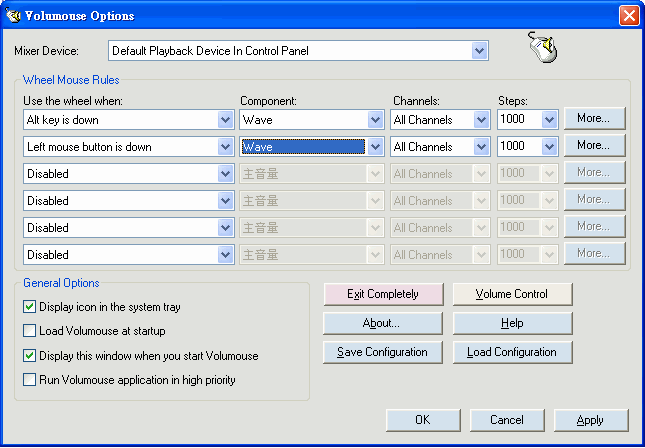The height and width of the screenshot is (448, 645).
Task: Enable Run Volumouse in high priority
Action: point(29,379)
